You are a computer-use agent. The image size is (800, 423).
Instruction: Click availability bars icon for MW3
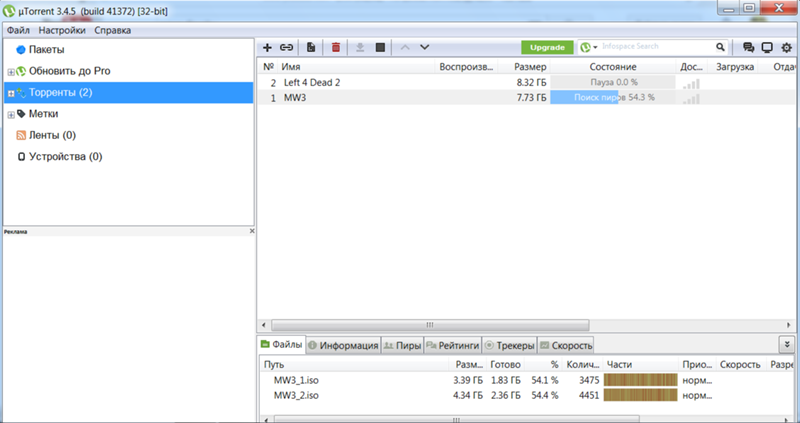click(691, 98)
